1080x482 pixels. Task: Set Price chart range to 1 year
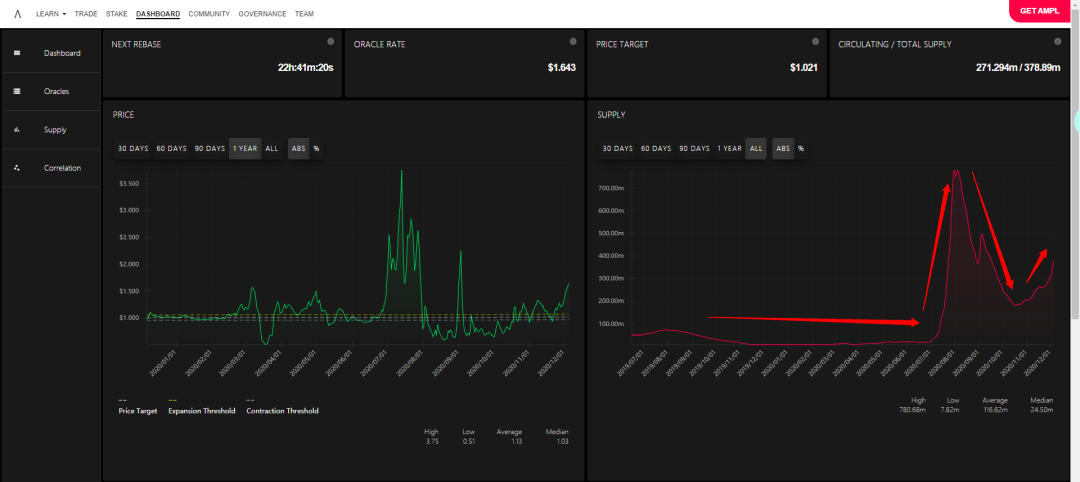245,149
